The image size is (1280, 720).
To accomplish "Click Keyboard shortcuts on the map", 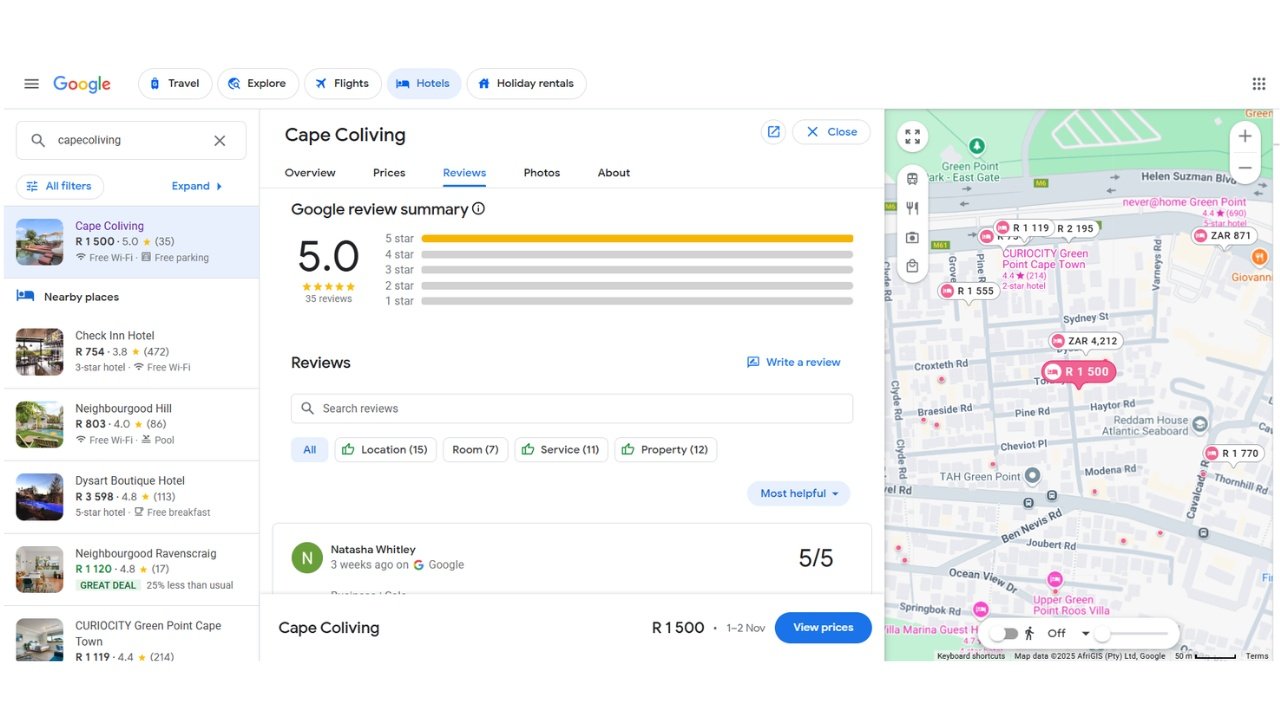I will 971,656.
